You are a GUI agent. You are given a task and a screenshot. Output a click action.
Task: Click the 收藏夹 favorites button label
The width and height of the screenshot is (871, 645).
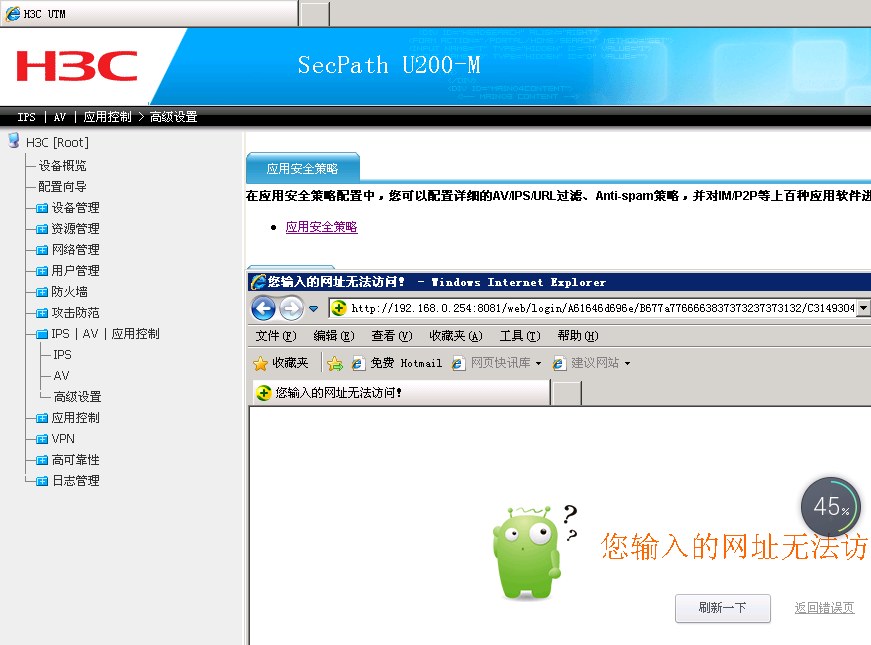[290, 363]
